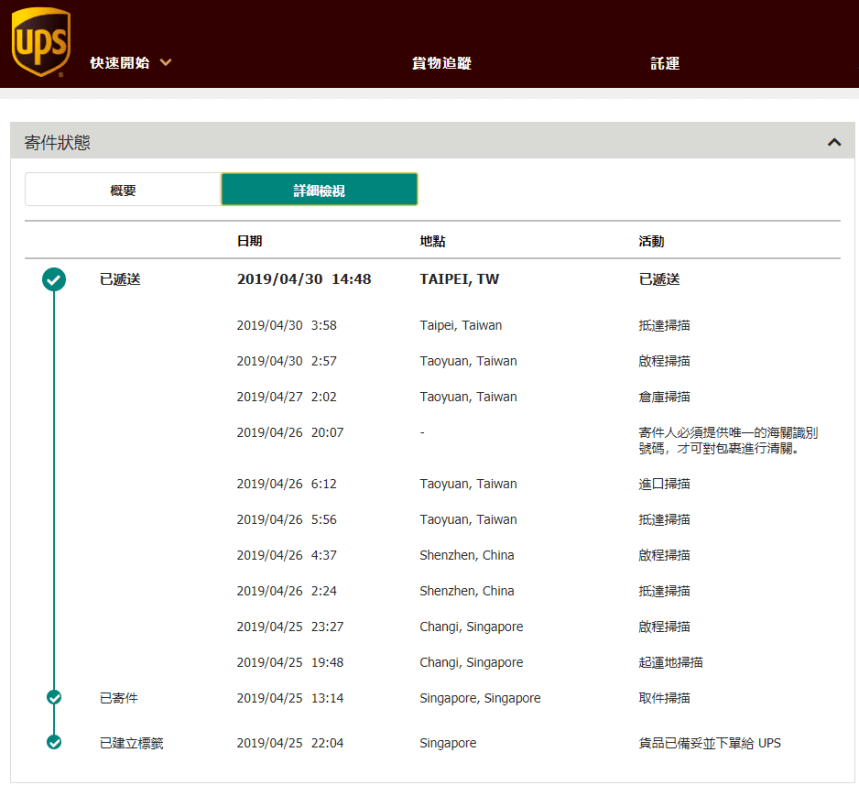
Task: Click the 日期 column header
Action: click(x=249, y=241)
